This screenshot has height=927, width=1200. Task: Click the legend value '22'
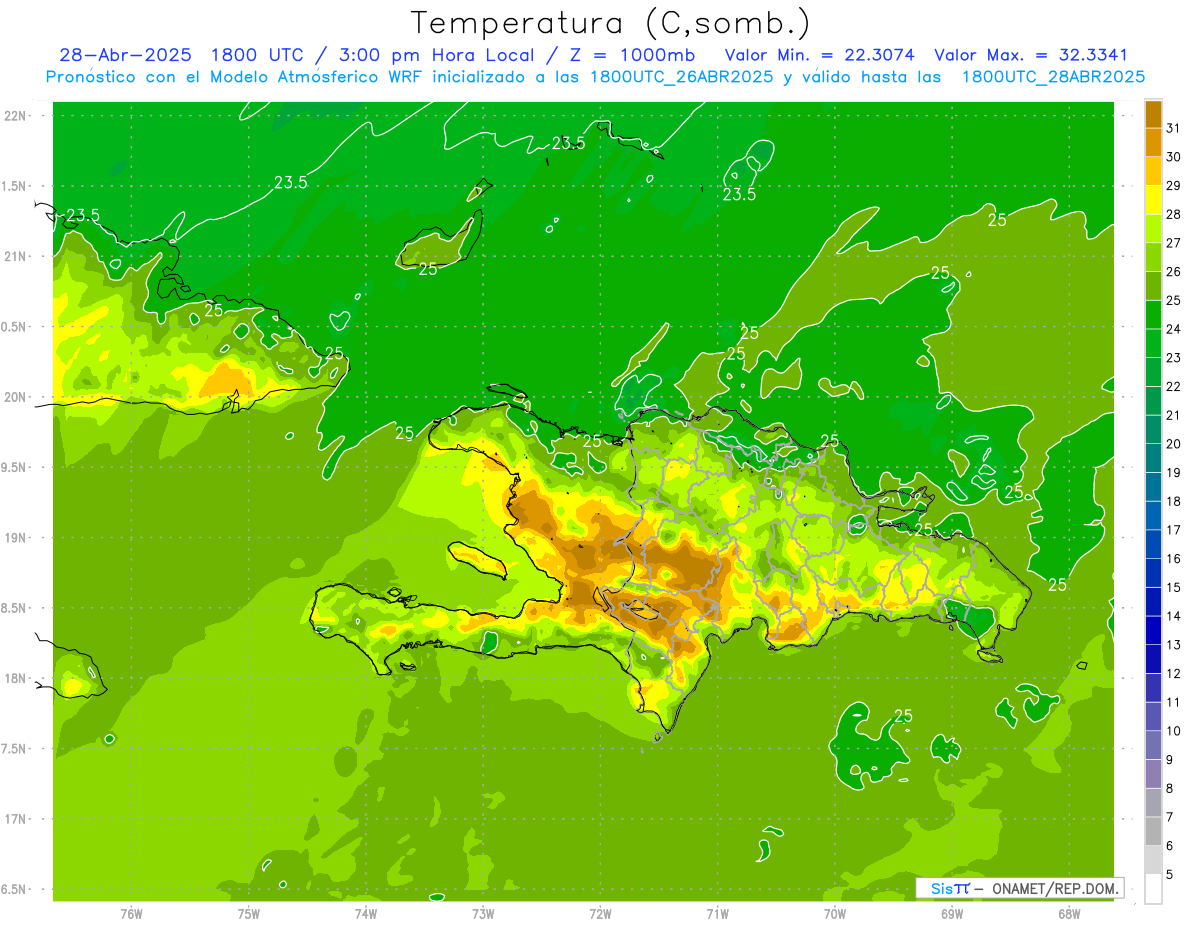pos(1174,387)
